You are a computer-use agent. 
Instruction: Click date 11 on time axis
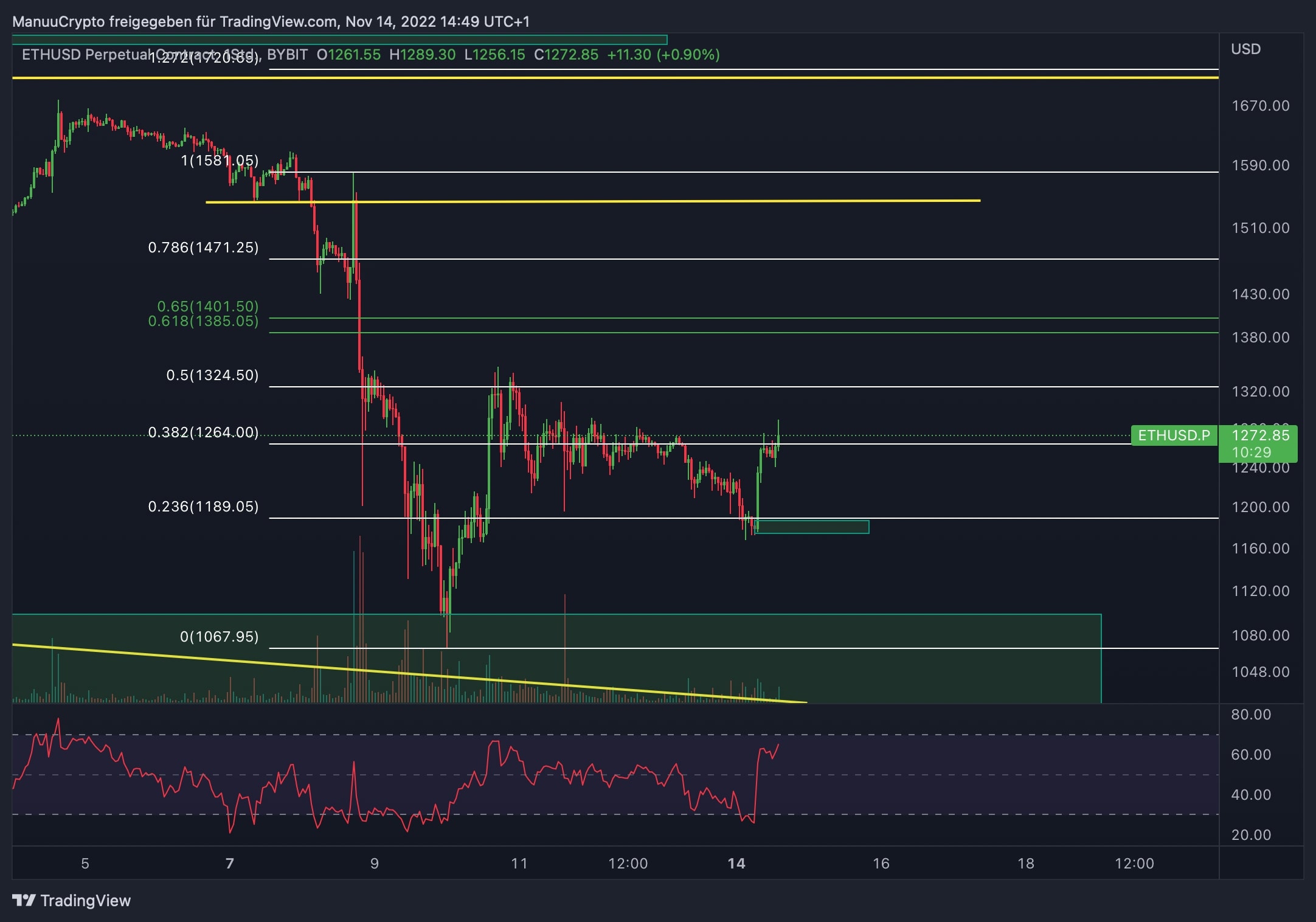(x=519, y=864)
